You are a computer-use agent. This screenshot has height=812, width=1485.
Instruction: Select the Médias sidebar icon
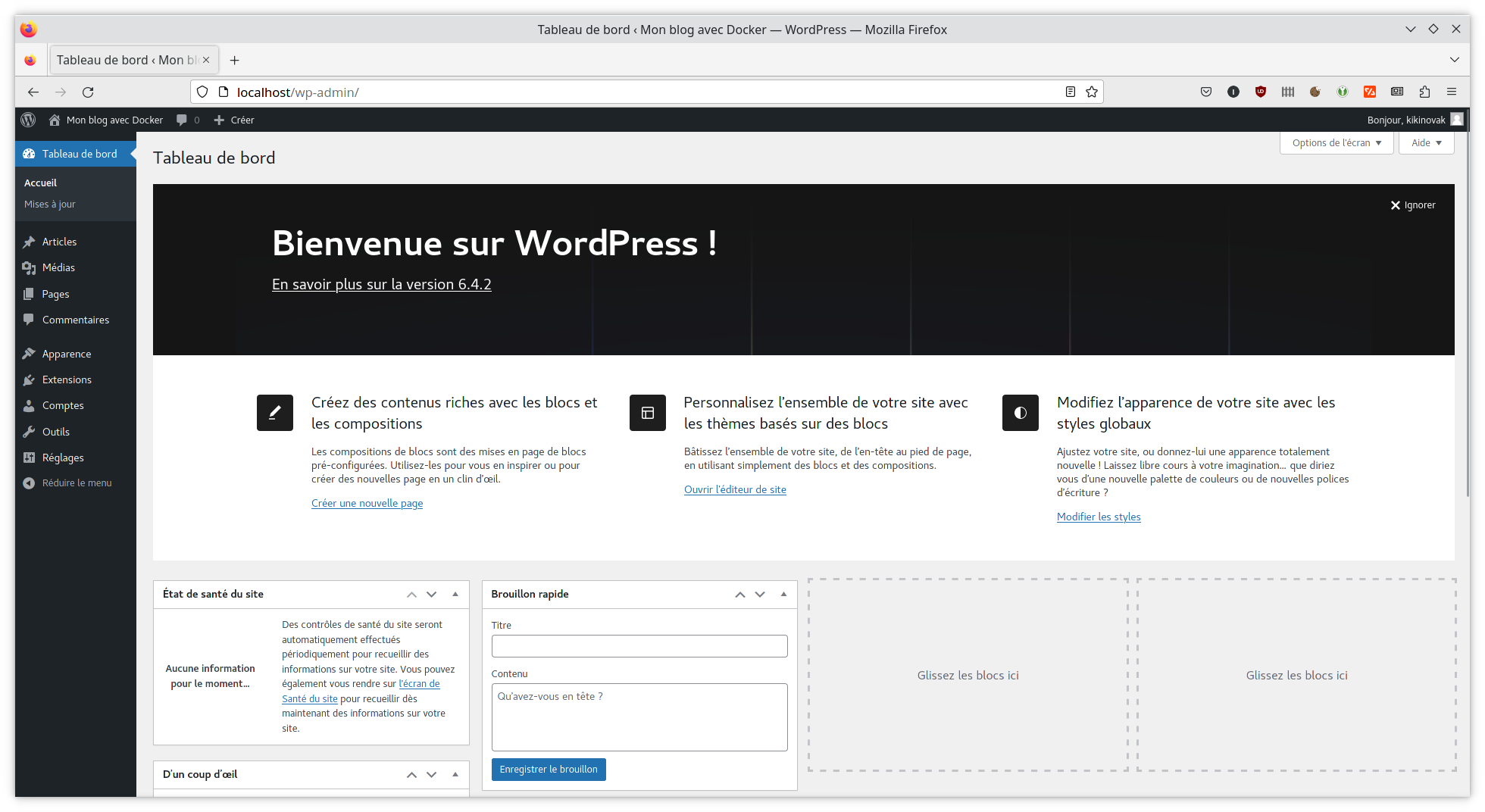[x=29, y=267]
